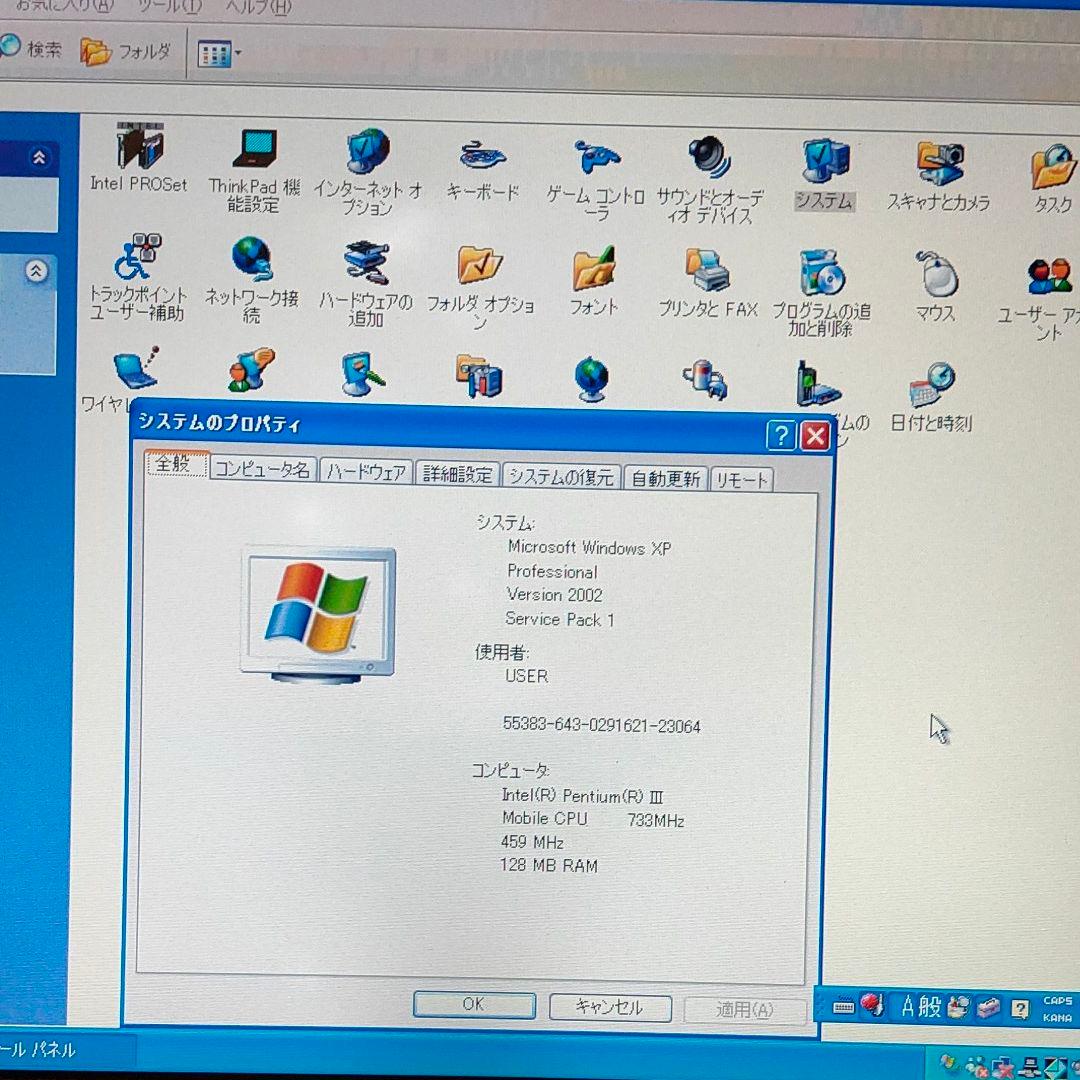Open サウンドとオーディオ デバイス icon
The image size is (1080, 1080).
707,160
